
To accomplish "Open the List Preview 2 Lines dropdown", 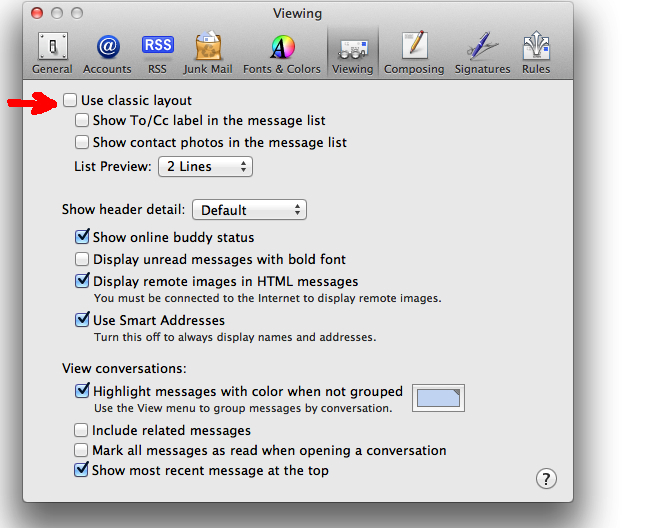I will [x=205, y=166].
